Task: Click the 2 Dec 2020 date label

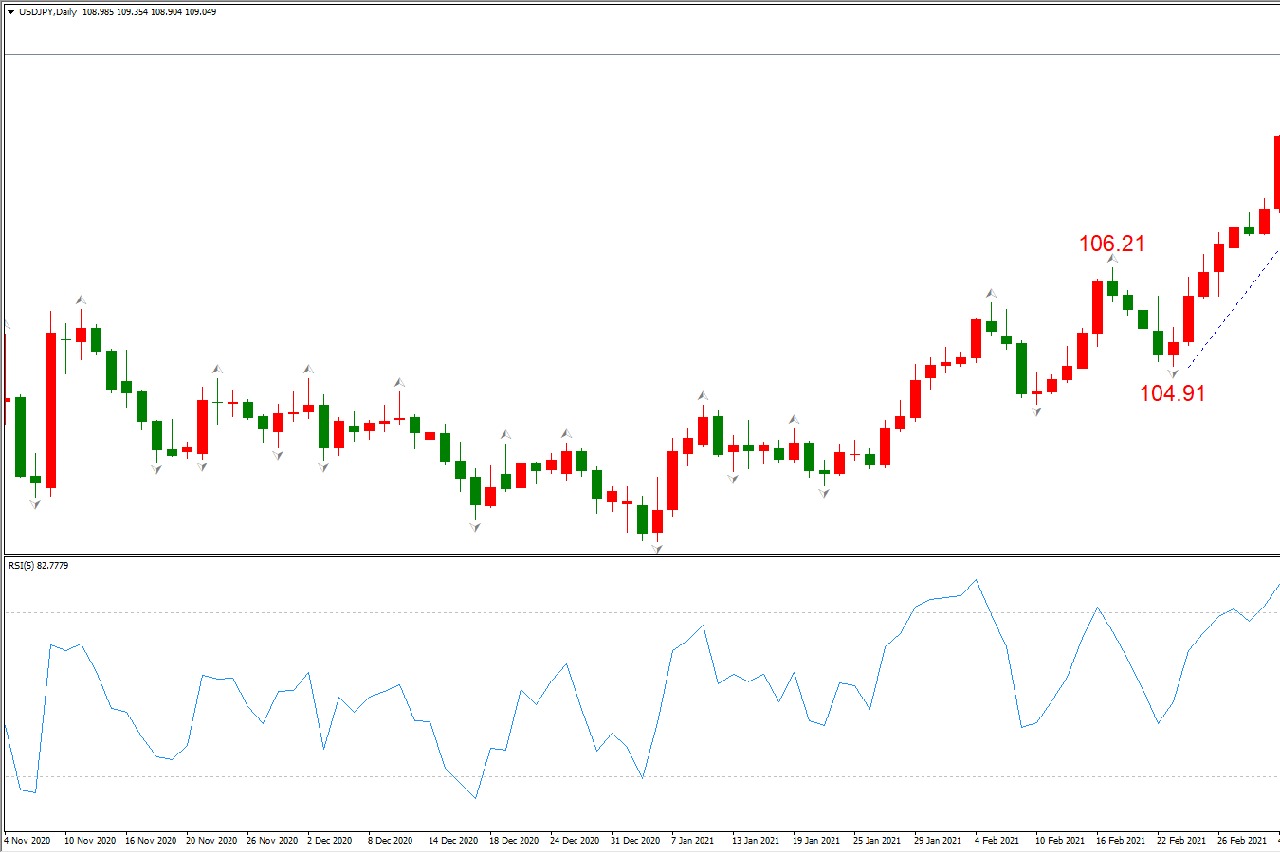Action: [x=329, y=841]
